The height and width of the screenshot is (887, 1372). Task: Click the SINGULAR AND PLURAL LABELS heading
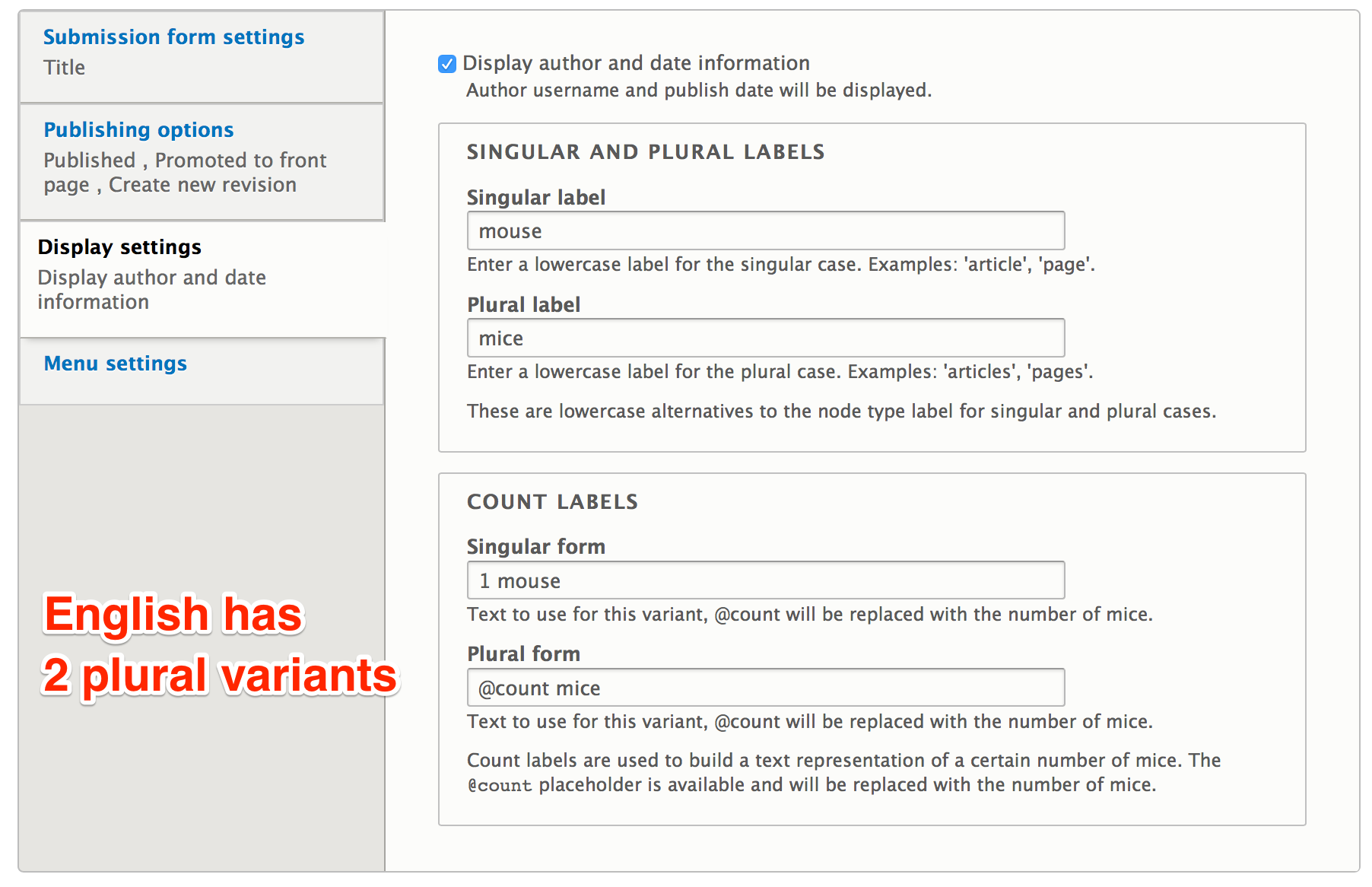[x=646, y=151]
